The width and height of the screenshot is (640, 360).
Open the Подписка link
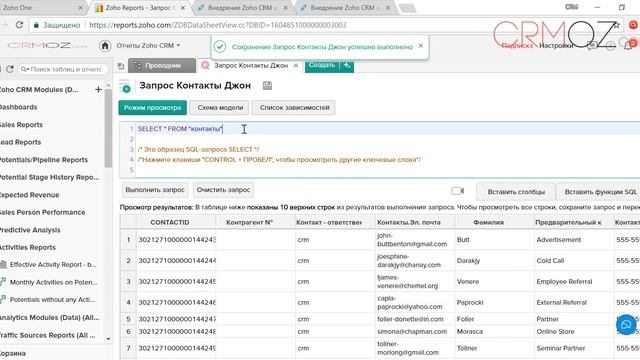(517, 46)
